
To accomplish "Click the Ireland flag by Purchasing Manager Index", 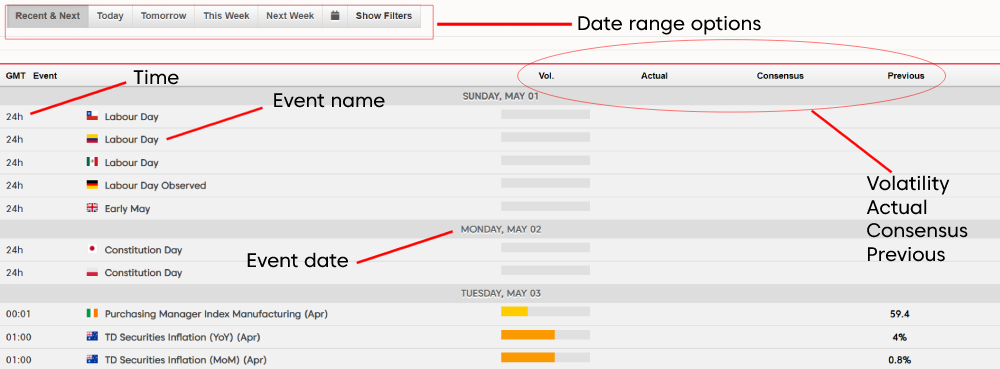I will 92,314.
